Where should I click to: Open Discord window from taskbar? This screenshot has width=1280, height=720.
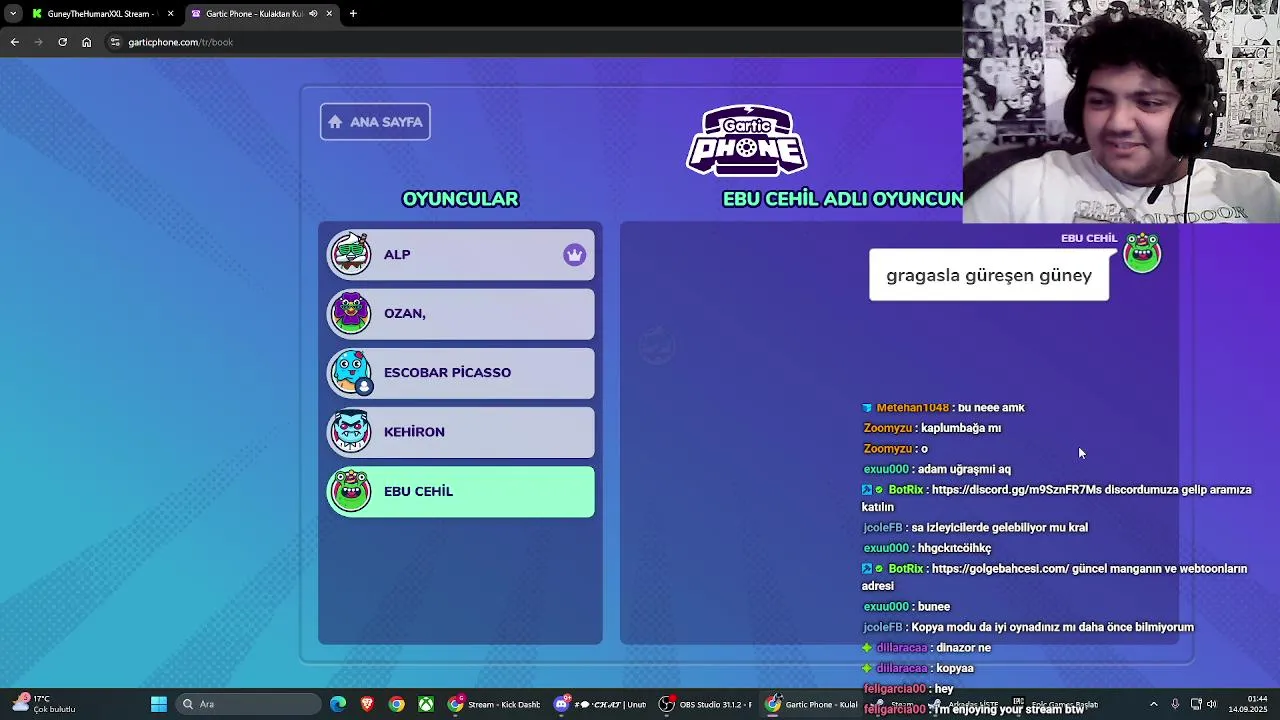tap(599, 704)
